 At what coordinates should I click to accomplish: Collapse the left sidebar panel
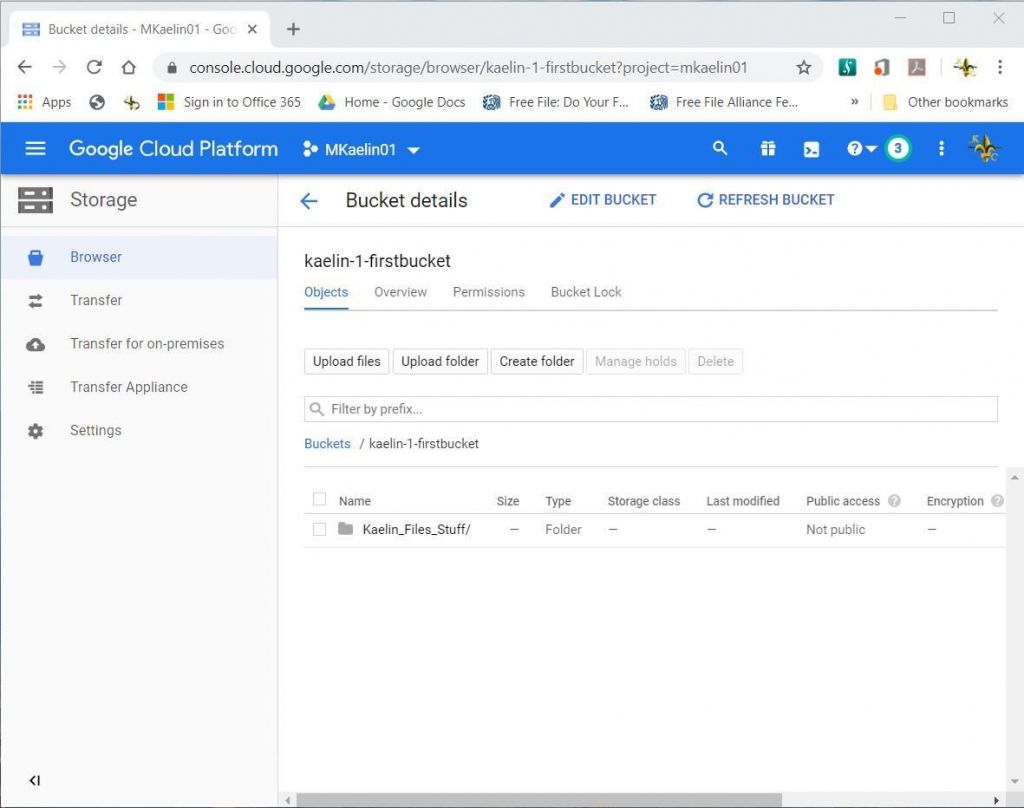pos(34,780)
